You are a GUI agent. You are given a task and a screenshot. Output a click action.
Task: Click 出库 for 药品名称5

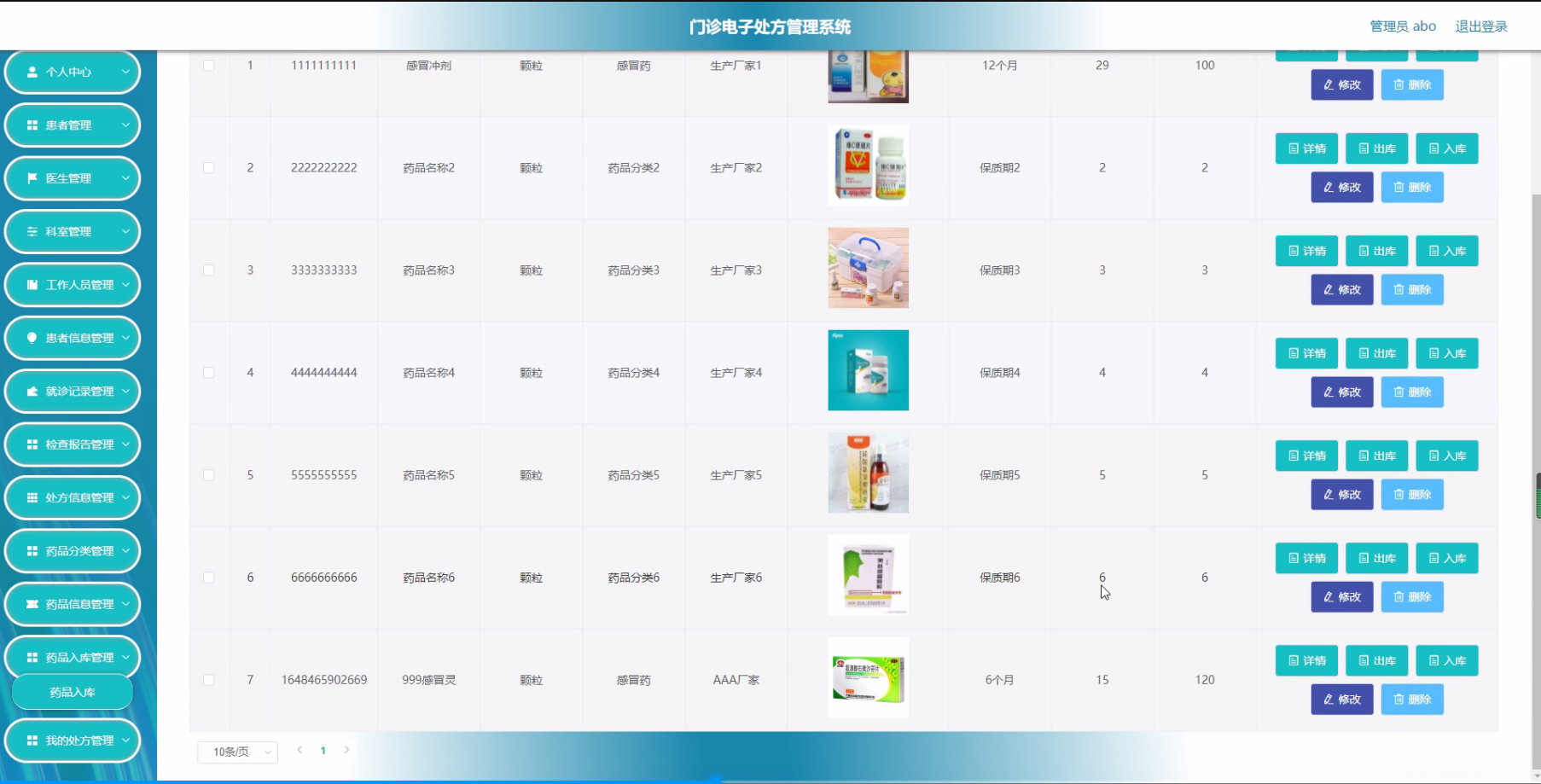pos(1377,456)
